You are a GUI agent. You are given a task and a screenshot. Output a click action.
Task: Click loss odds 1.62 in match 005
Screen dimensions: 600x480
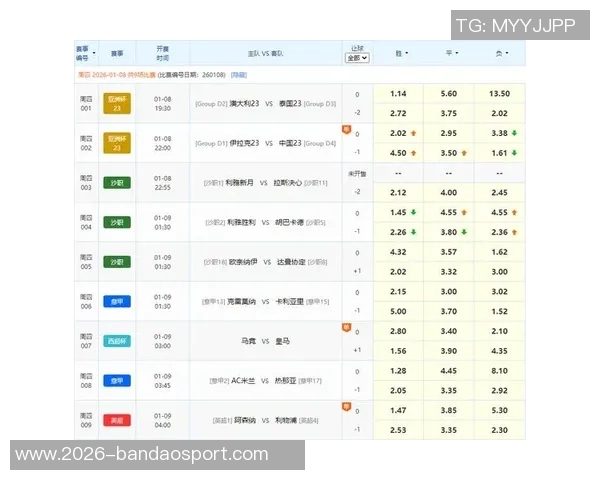(x=499, y=252)
